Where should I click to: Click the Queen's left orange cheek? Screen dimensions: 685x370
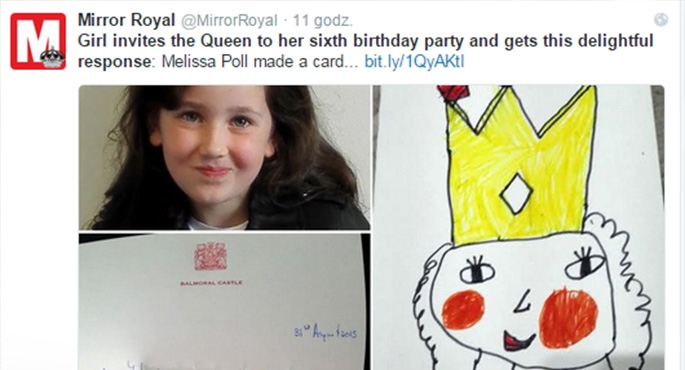[x=464, y=309]
